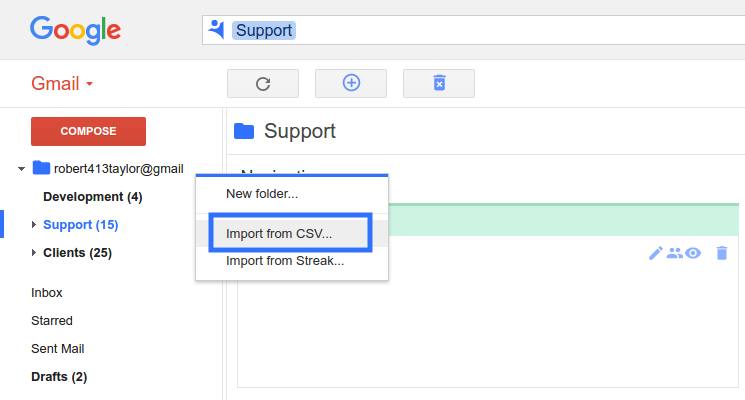Expand the Support folder arrow
Image resolution: width=745 pixels, height=400 pixels.
click(x=34, y=224)
